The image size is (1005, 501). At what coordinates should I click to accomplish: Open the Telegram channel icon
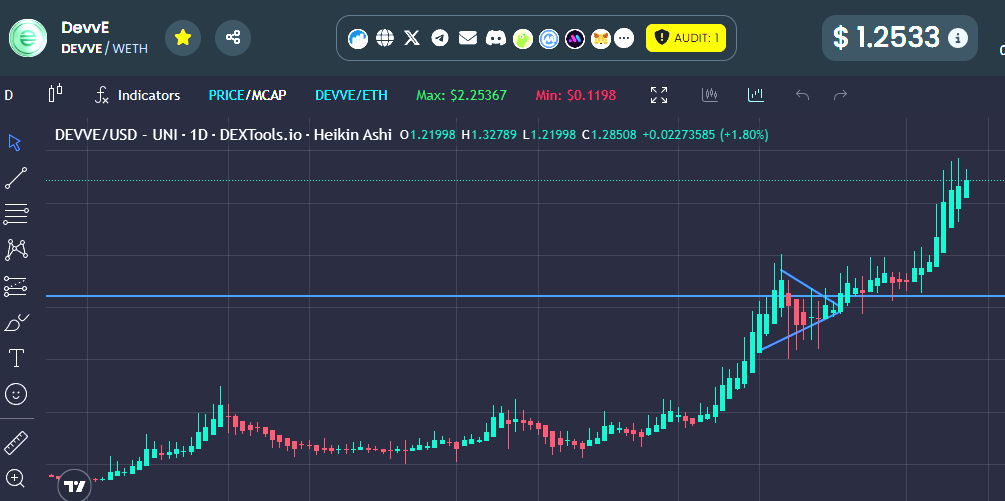point(440,38)
